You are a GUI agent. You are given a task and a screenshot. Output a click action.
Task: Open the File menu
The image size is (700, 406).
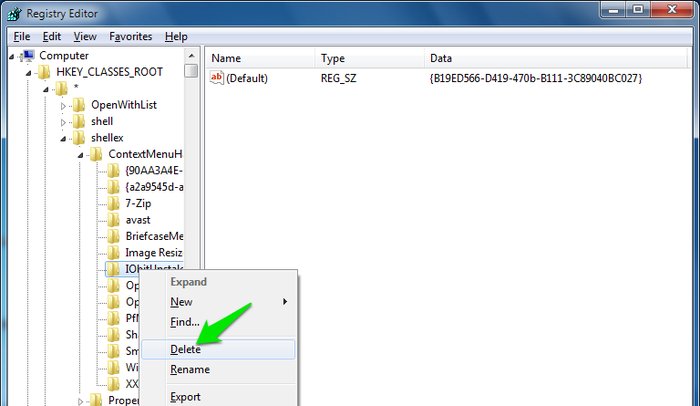(22, 37)
